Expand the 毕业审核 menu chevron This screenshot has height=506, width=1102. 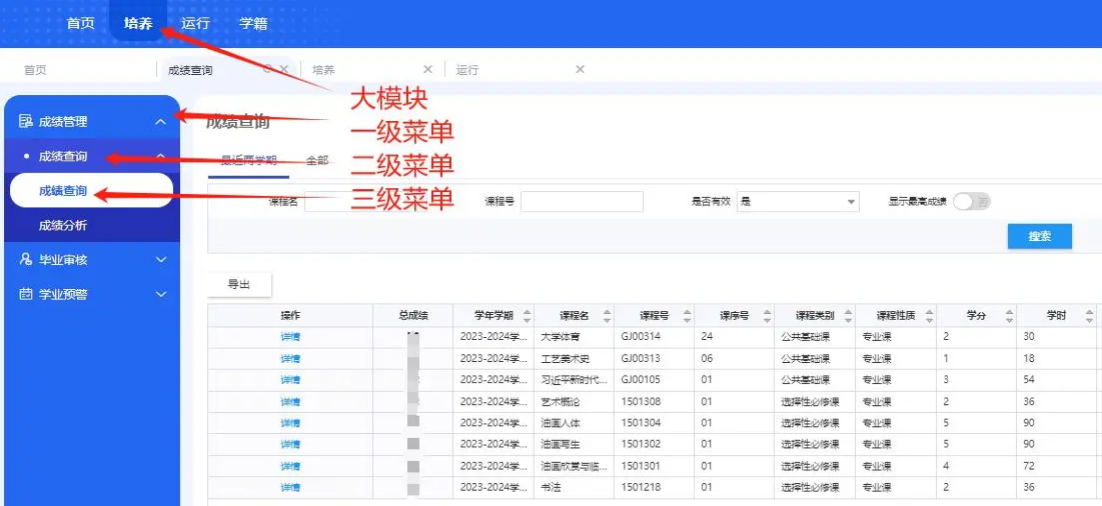tap(161, 260)
